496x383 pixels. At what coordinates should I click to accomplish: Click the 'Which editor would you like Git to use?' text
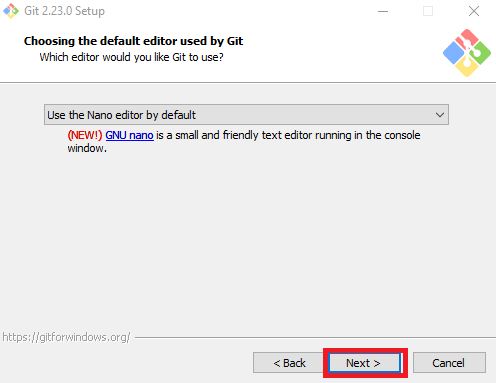coord(131,57)
